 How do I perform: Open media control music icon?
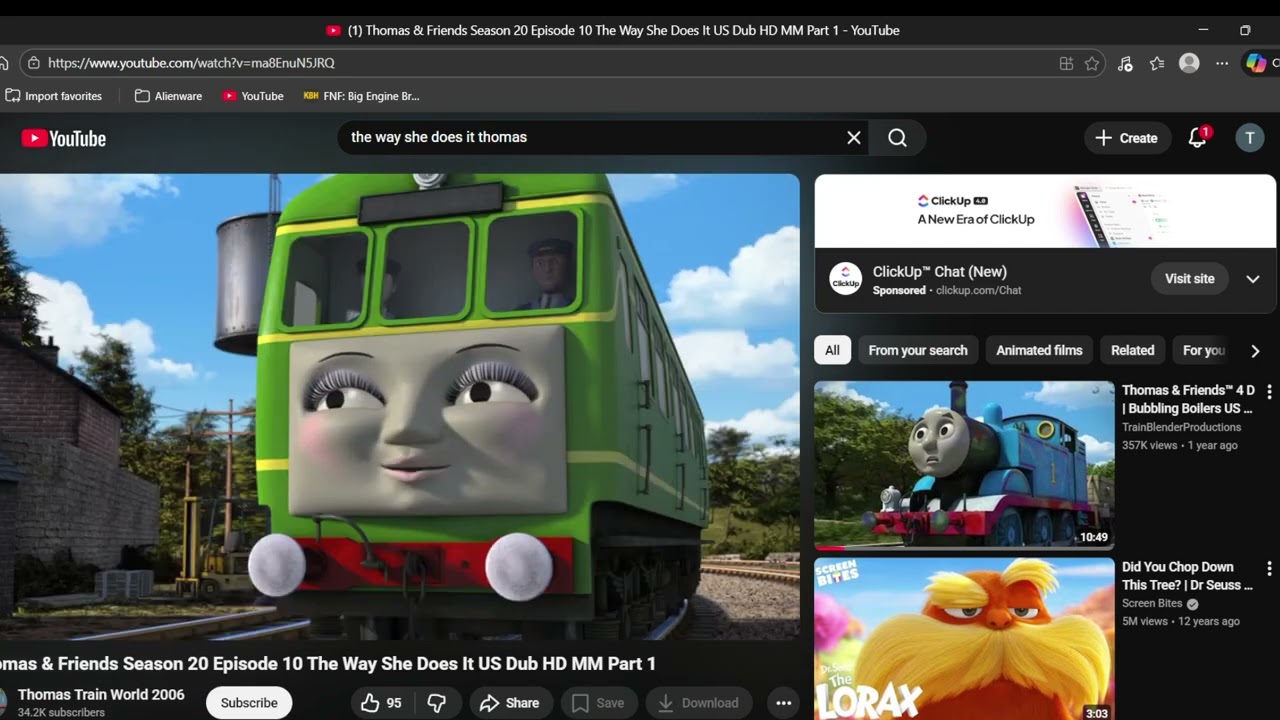pyautogui.click(x=1125, y=63)
